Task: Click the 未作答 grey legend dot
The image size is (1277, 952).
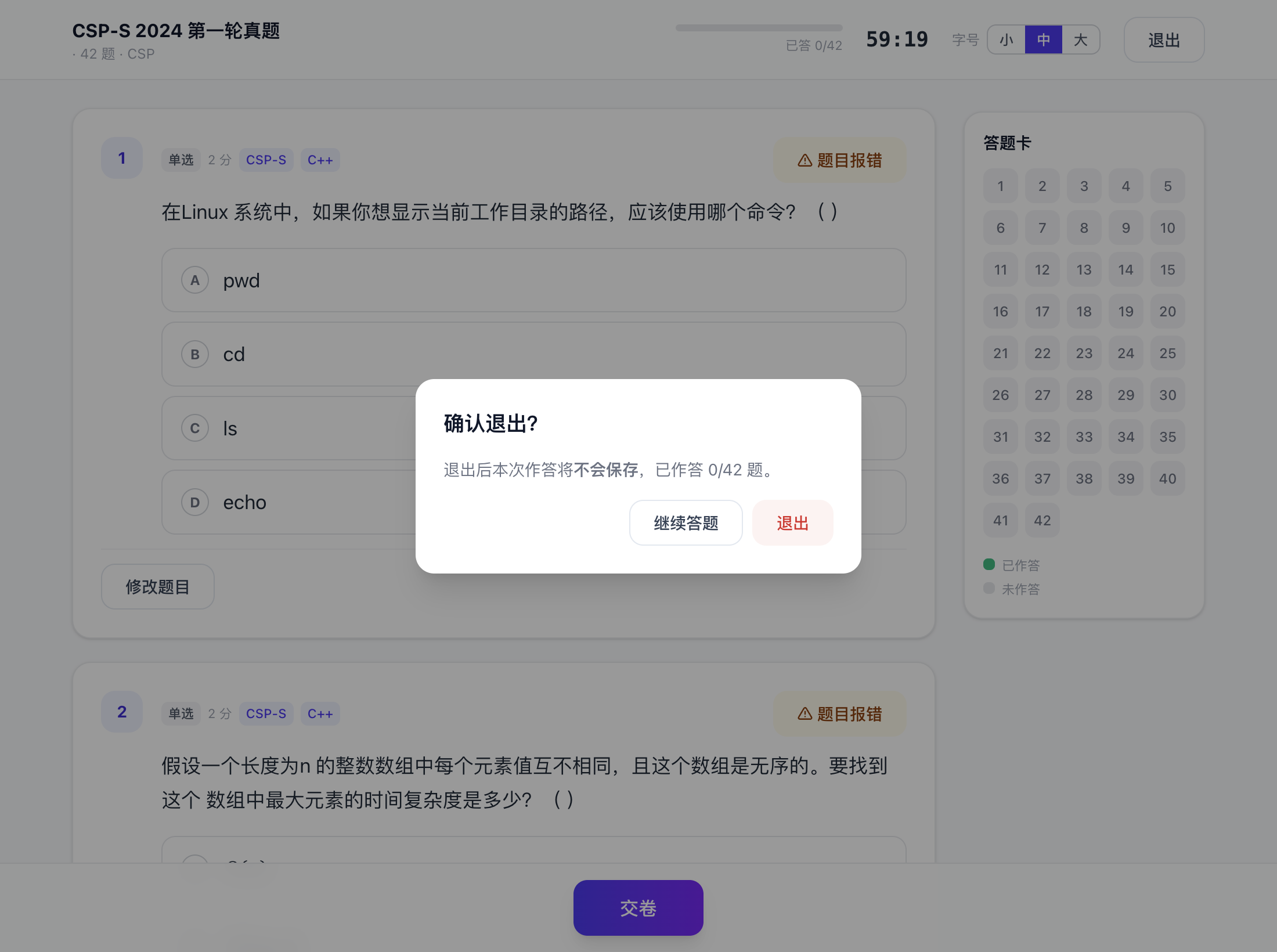Action: [989, 588]
